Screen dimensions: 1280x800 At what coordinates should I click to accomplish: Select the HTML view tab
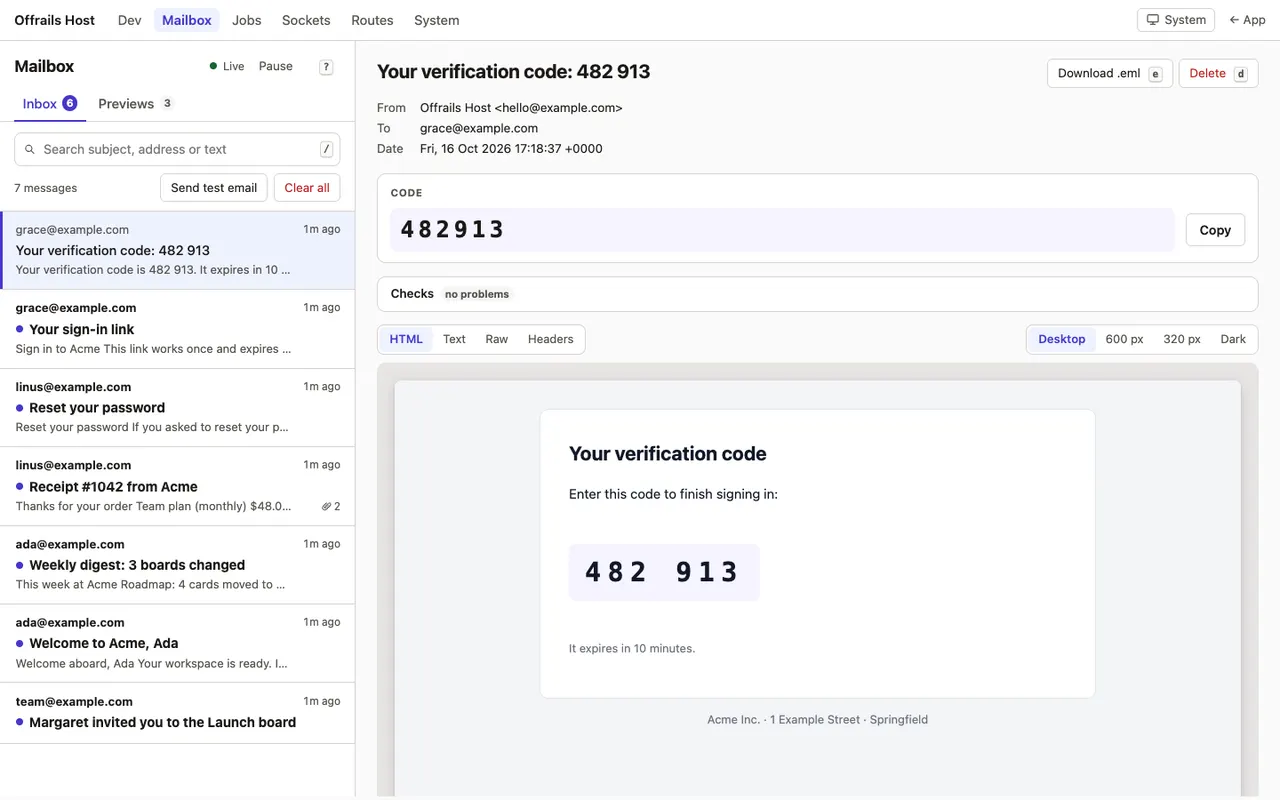(x=406, y=339)
